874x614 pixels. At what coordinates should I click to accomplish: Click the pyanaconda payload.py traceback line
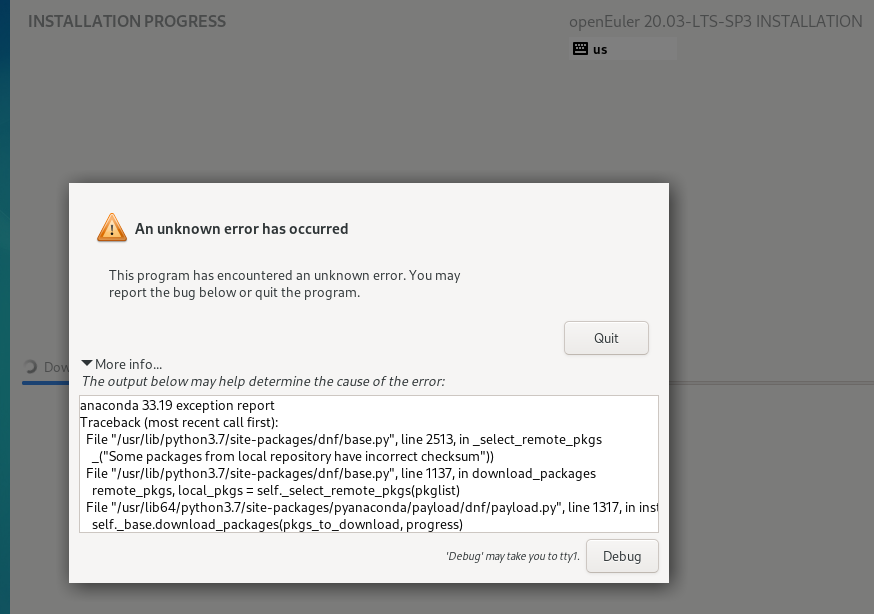click(x=372, y=507)
